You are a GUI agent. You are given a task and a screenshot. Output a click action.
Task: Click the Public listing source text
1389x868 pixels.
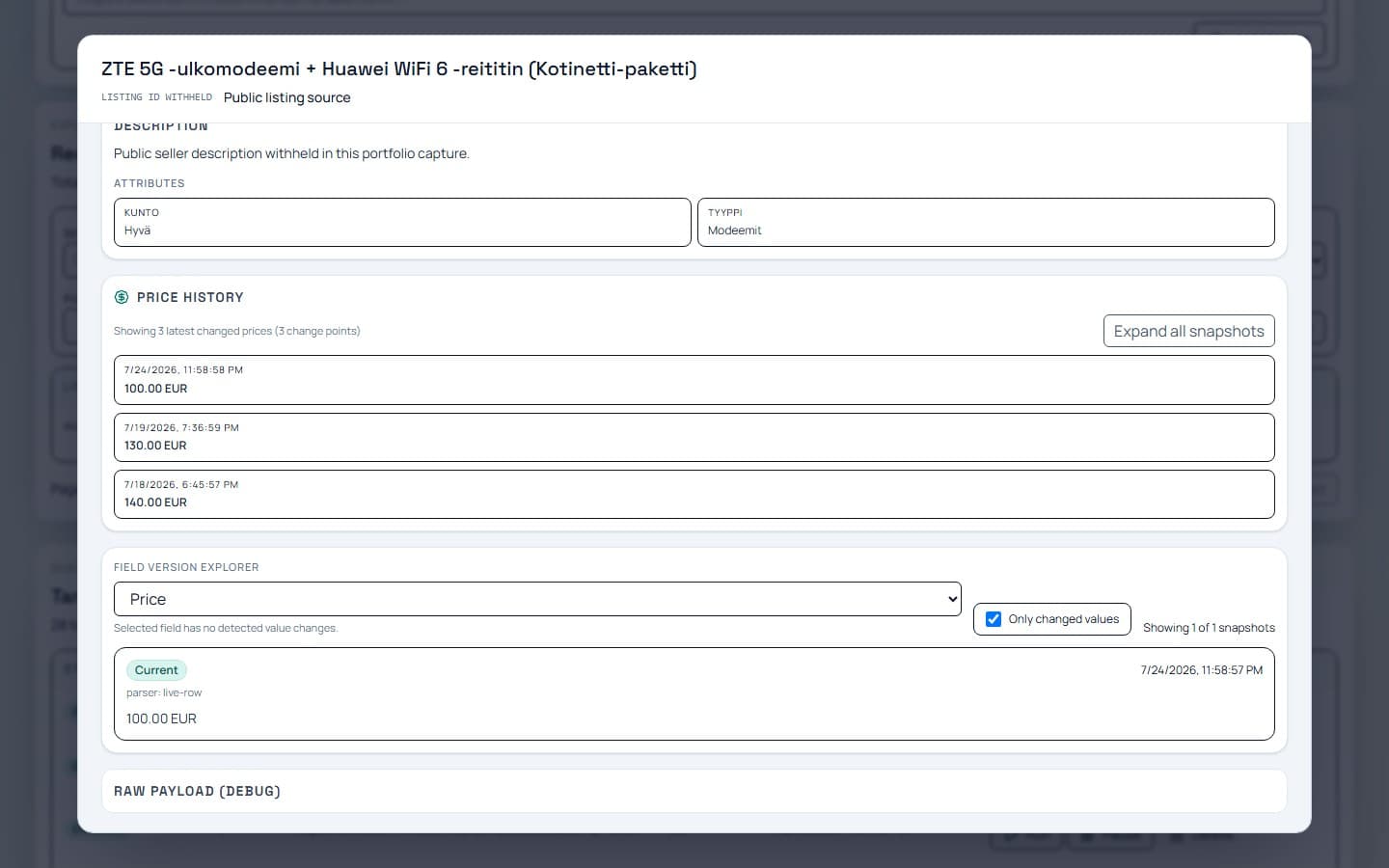pos(287,97)
